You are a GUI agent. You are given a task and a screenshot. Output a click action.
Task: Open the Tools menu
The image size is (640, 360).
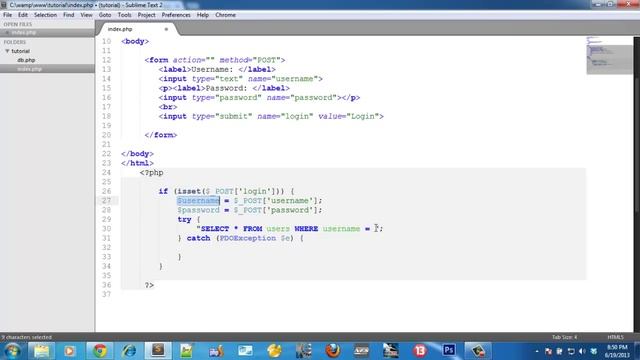[124, 15]
